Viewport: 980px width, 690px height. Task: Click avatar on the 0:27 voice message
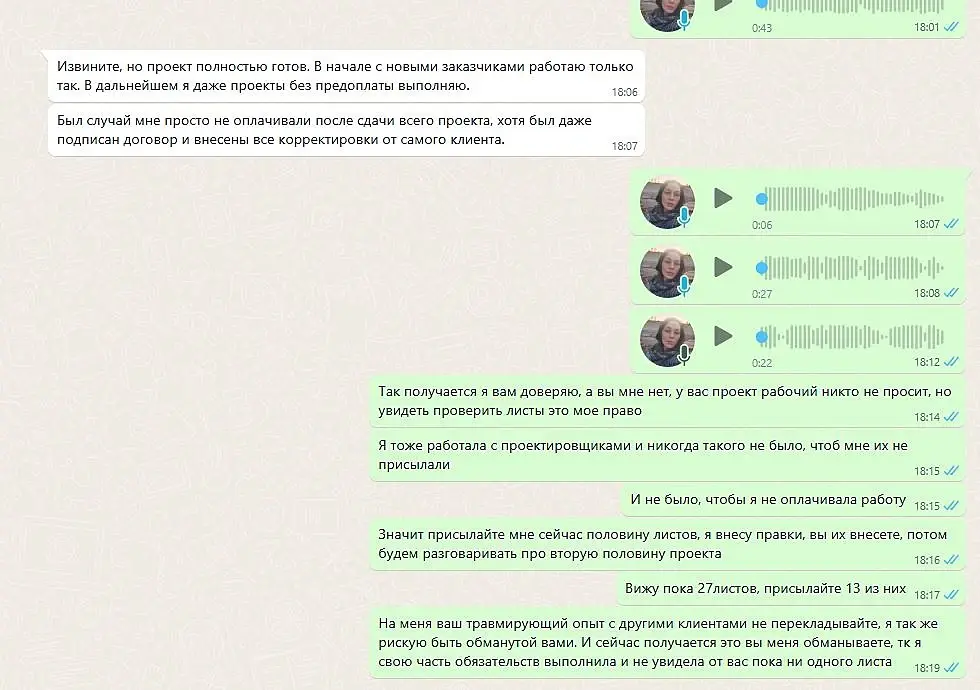(668, 271)
